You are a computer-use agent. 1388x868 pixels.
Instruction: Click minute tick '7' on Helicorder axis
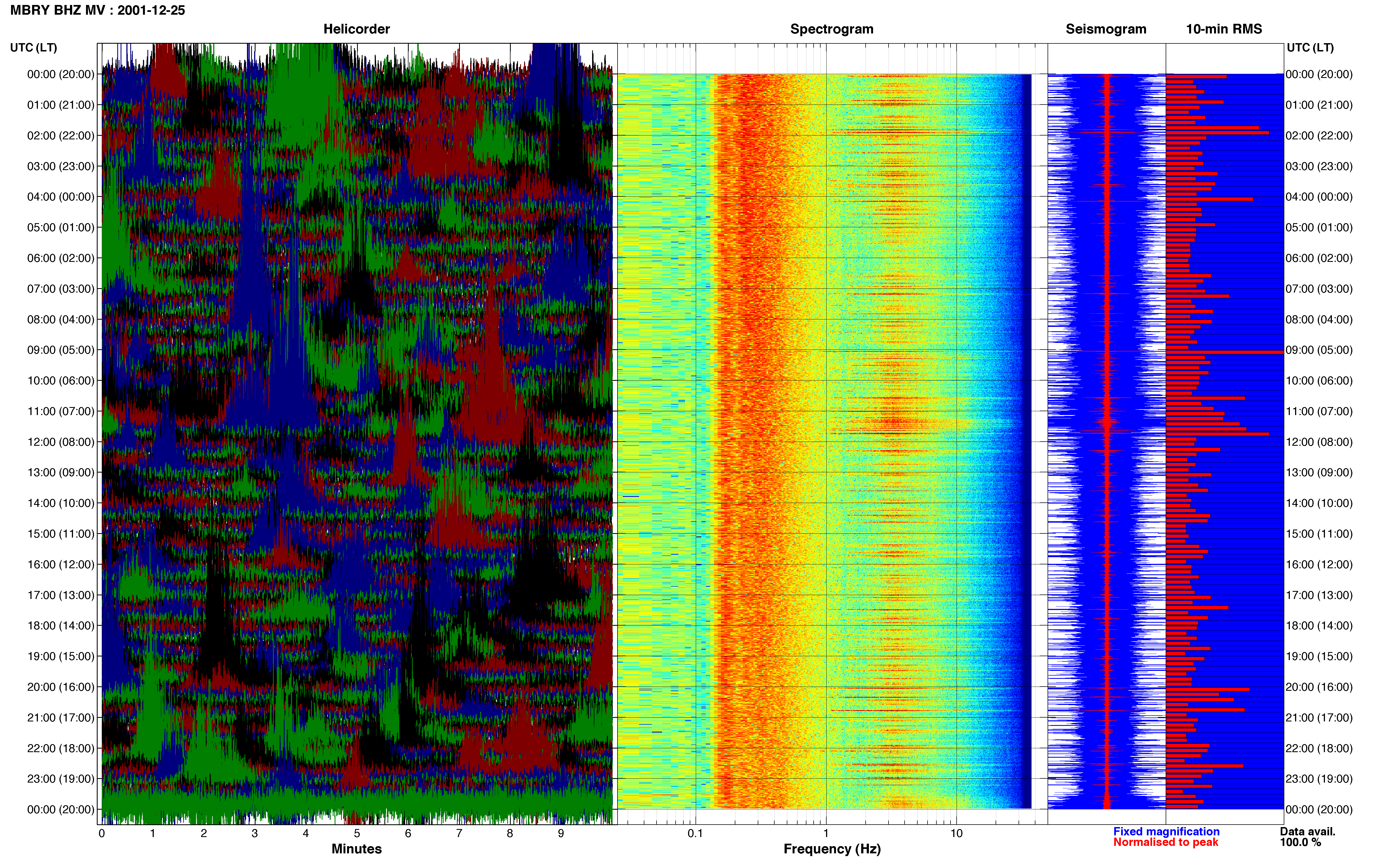(459, 833)
